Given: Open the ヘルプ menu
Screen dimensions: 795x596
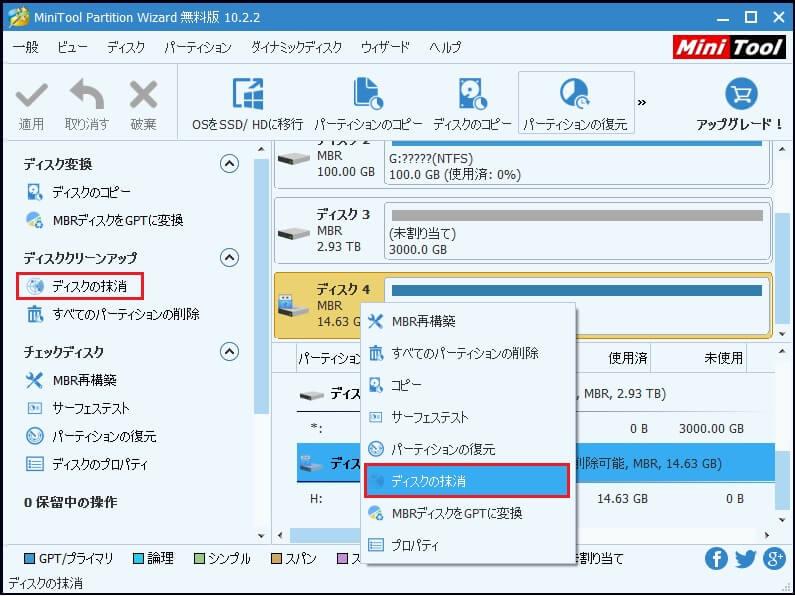Looking at the screenshot, I should pos(445,47).
